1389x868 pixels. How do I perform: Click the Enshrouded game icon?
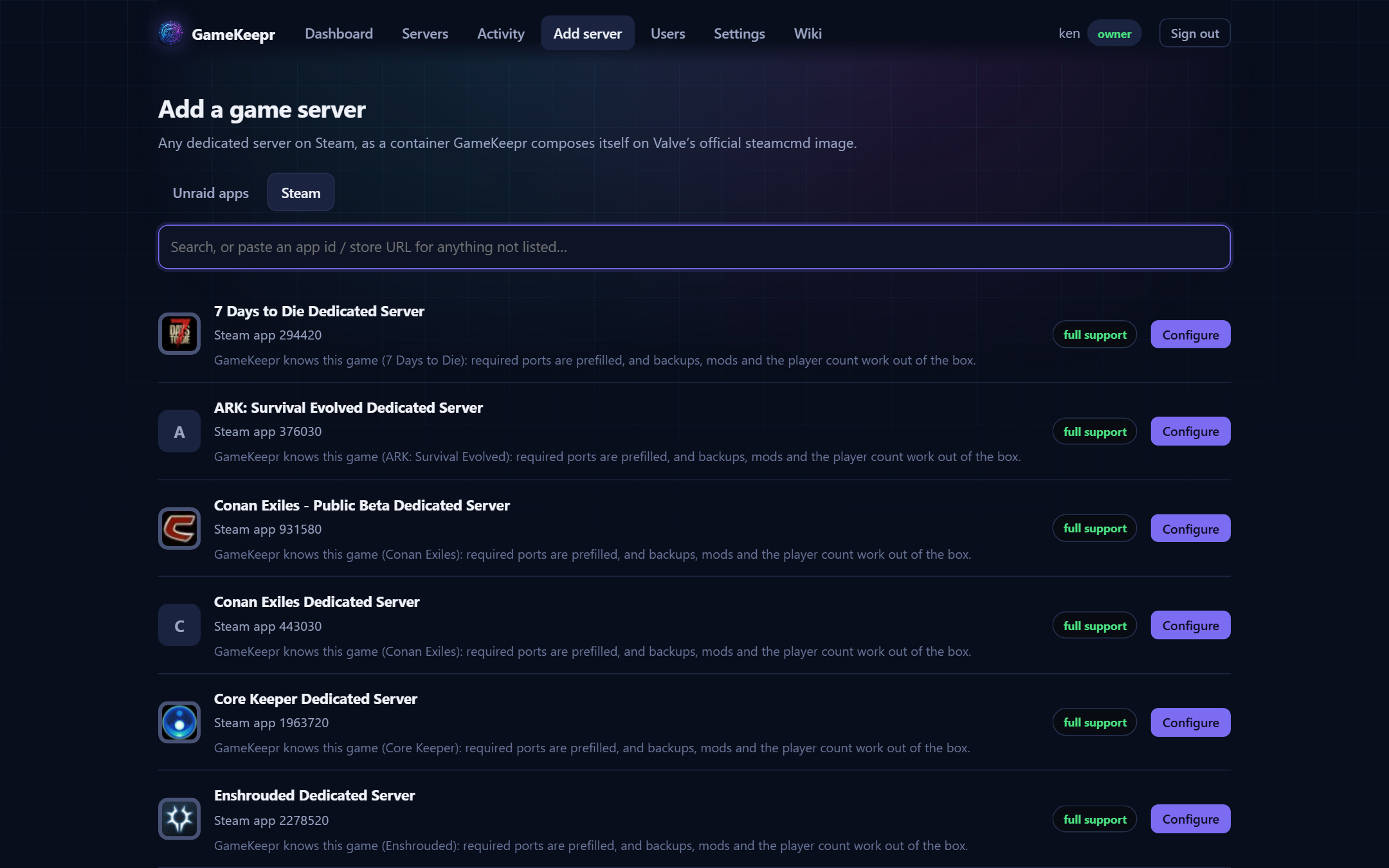point(179,819)
